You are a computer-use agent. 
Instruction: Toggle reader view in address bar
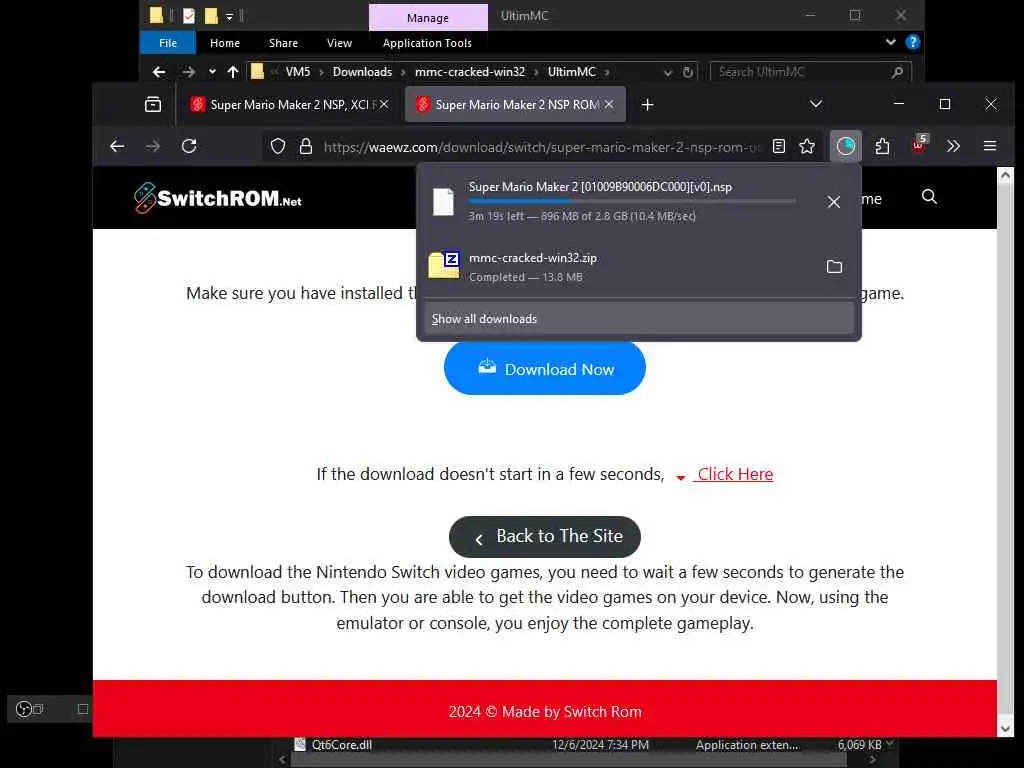tap(778, 146)
